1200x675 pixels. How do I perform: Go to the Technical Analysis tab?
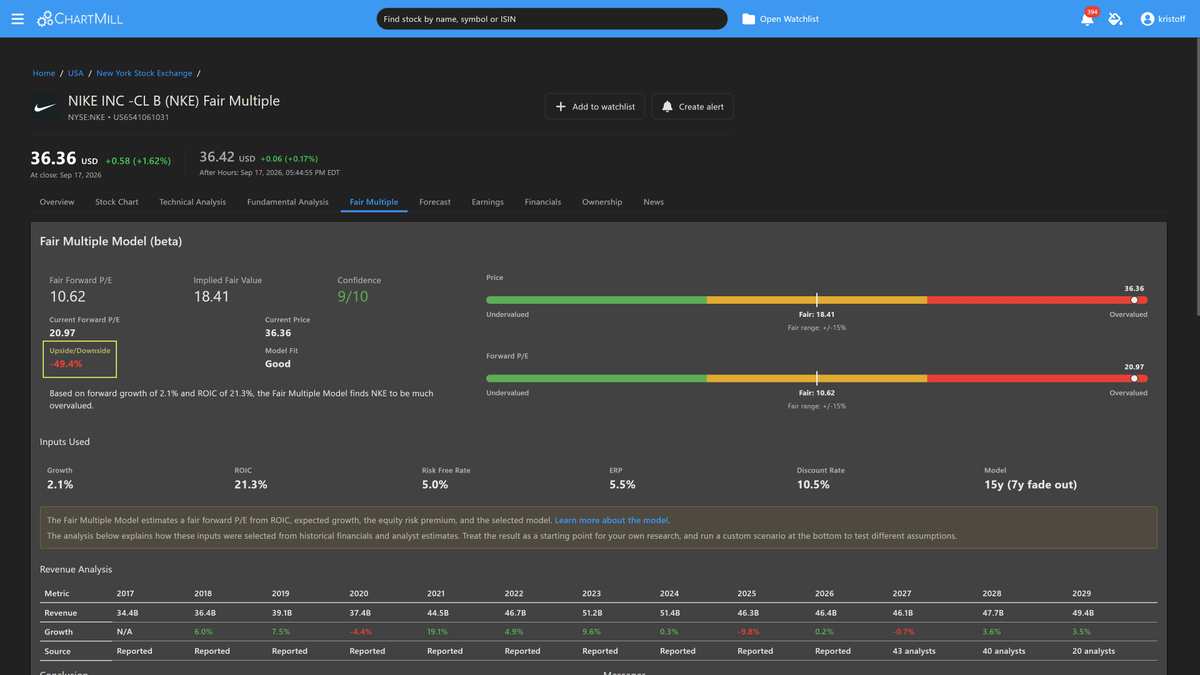193,202
